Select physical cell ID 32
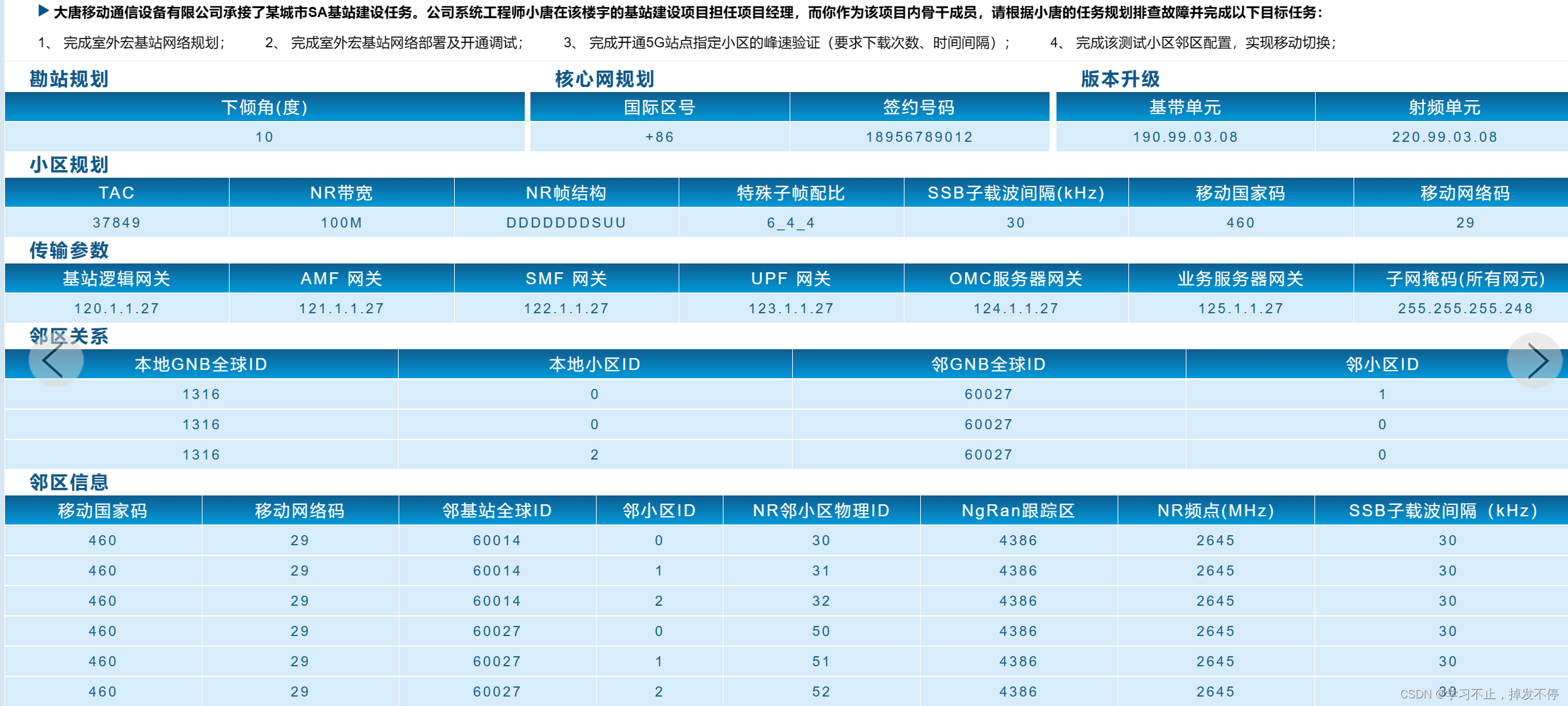 821,600
